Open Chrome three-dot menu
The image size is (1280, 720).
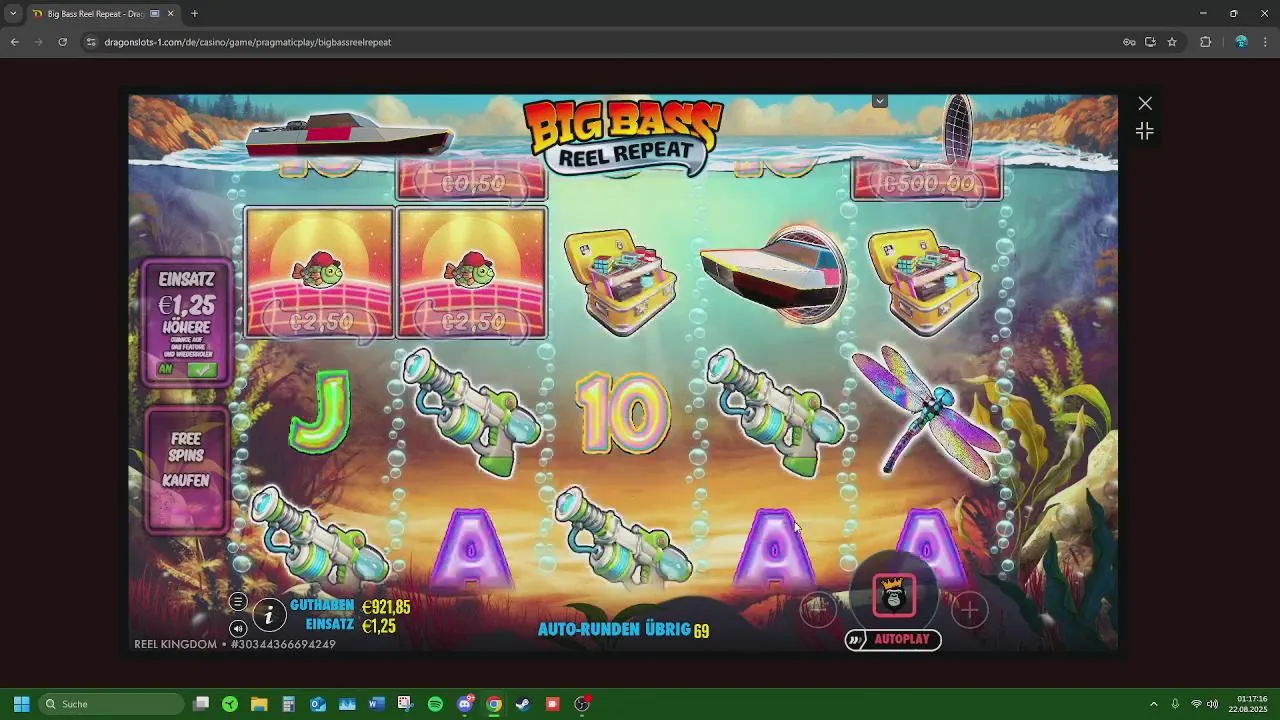pos(1265,42)
